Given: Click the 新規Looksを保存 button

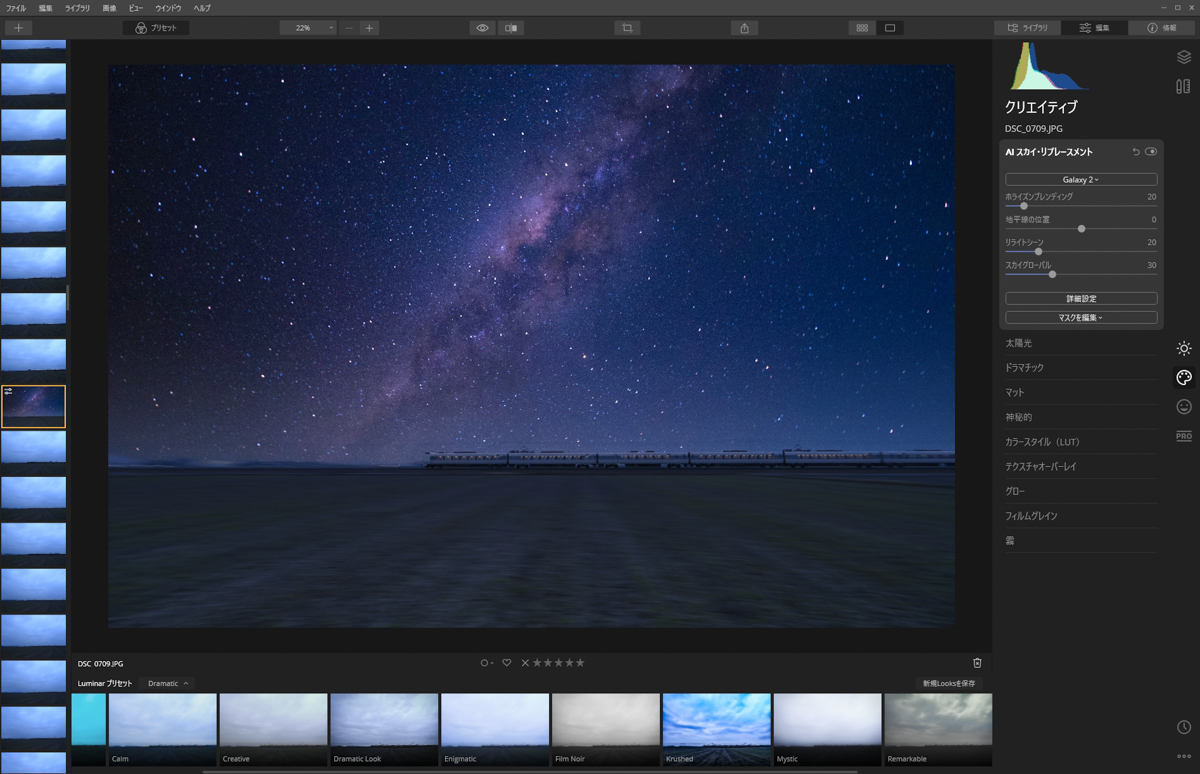Looking at the screenshot, I should point(948,684).
